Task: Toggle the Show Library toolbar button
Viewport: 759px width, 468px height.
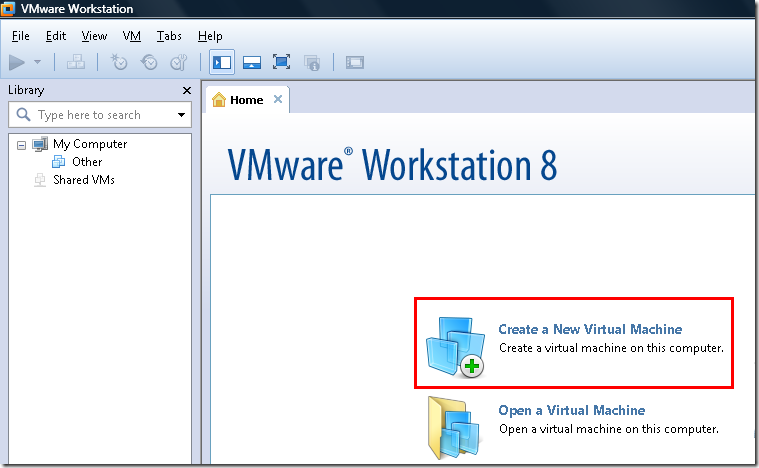Action: (x=222, y=62)
